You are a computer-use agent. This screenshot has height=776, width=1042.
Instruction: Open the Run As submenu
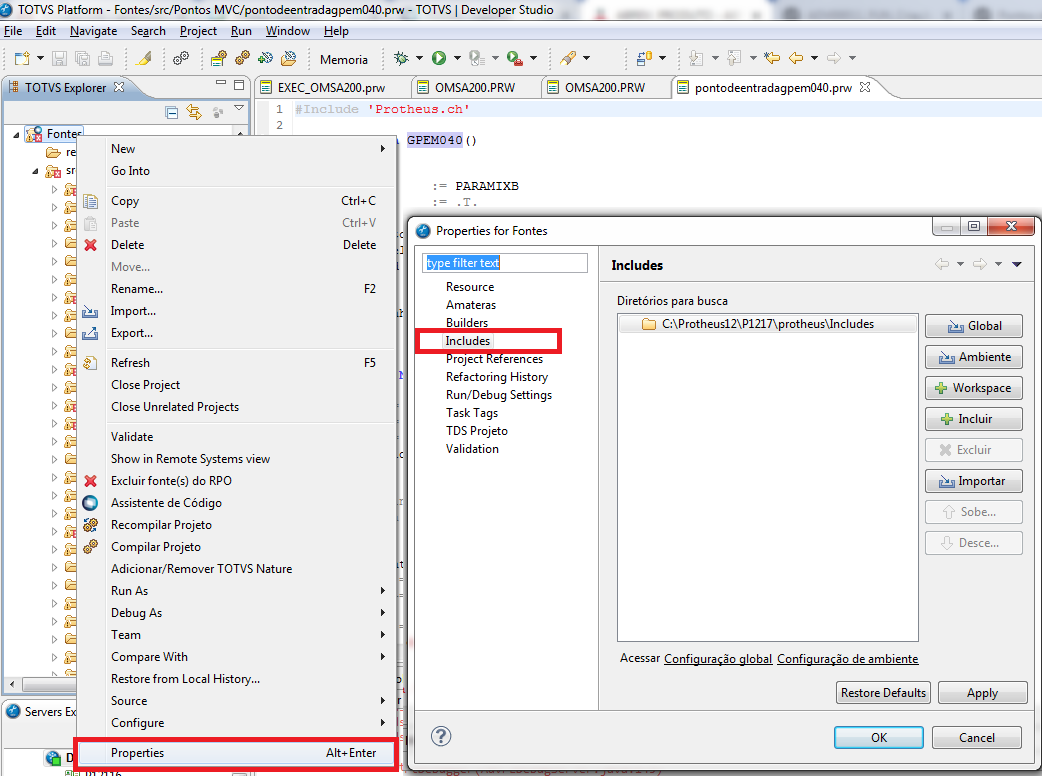click(237, 591)
